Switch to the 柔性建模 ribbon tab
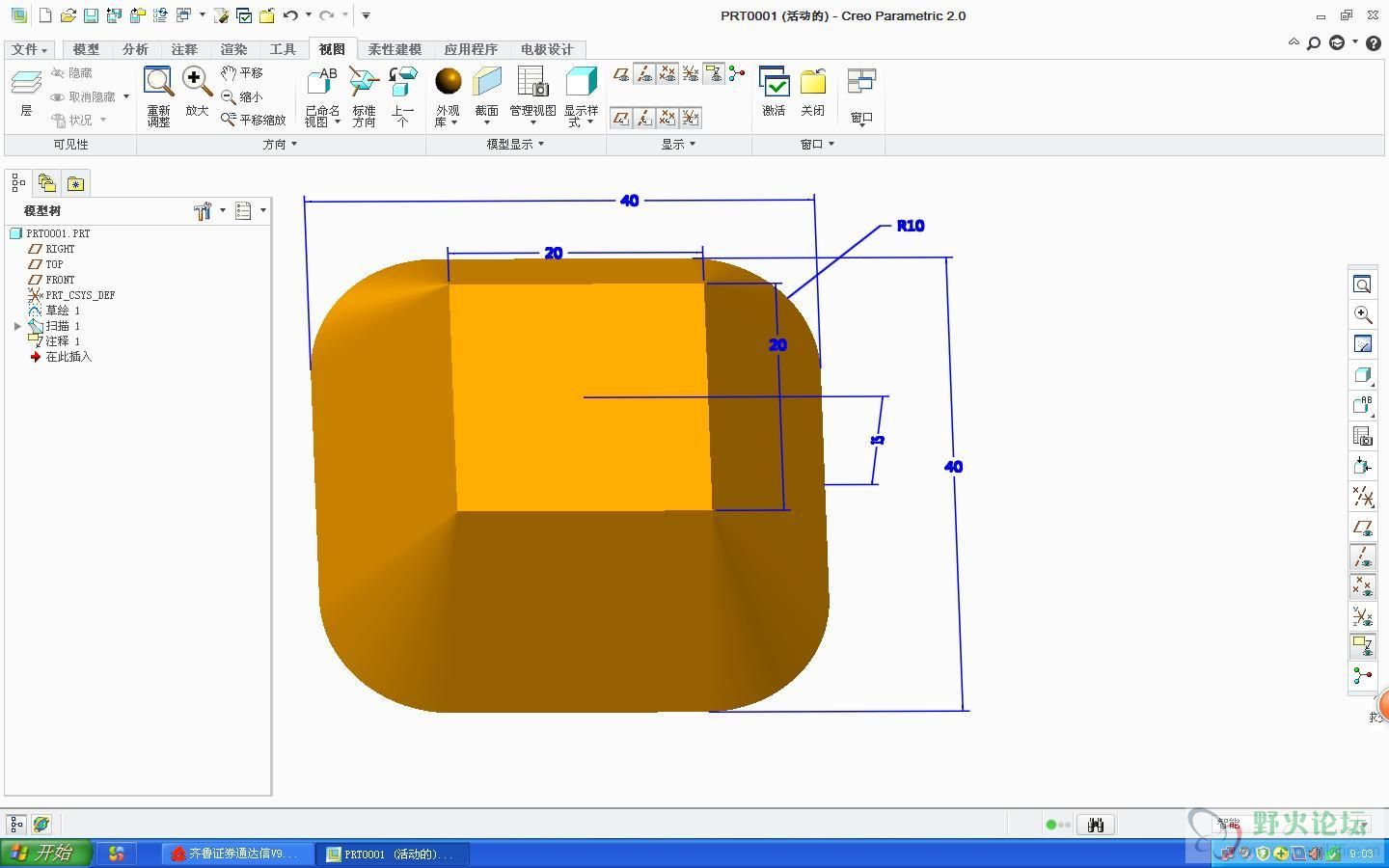Screen dimensions: 1389x868 [395, 49]
